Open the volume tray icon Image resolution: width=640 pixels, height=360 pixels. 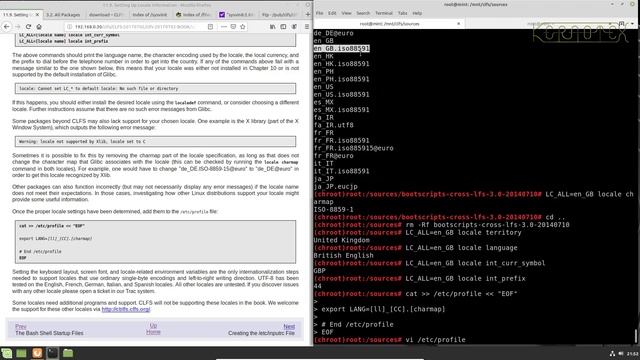tap(621, 353)
